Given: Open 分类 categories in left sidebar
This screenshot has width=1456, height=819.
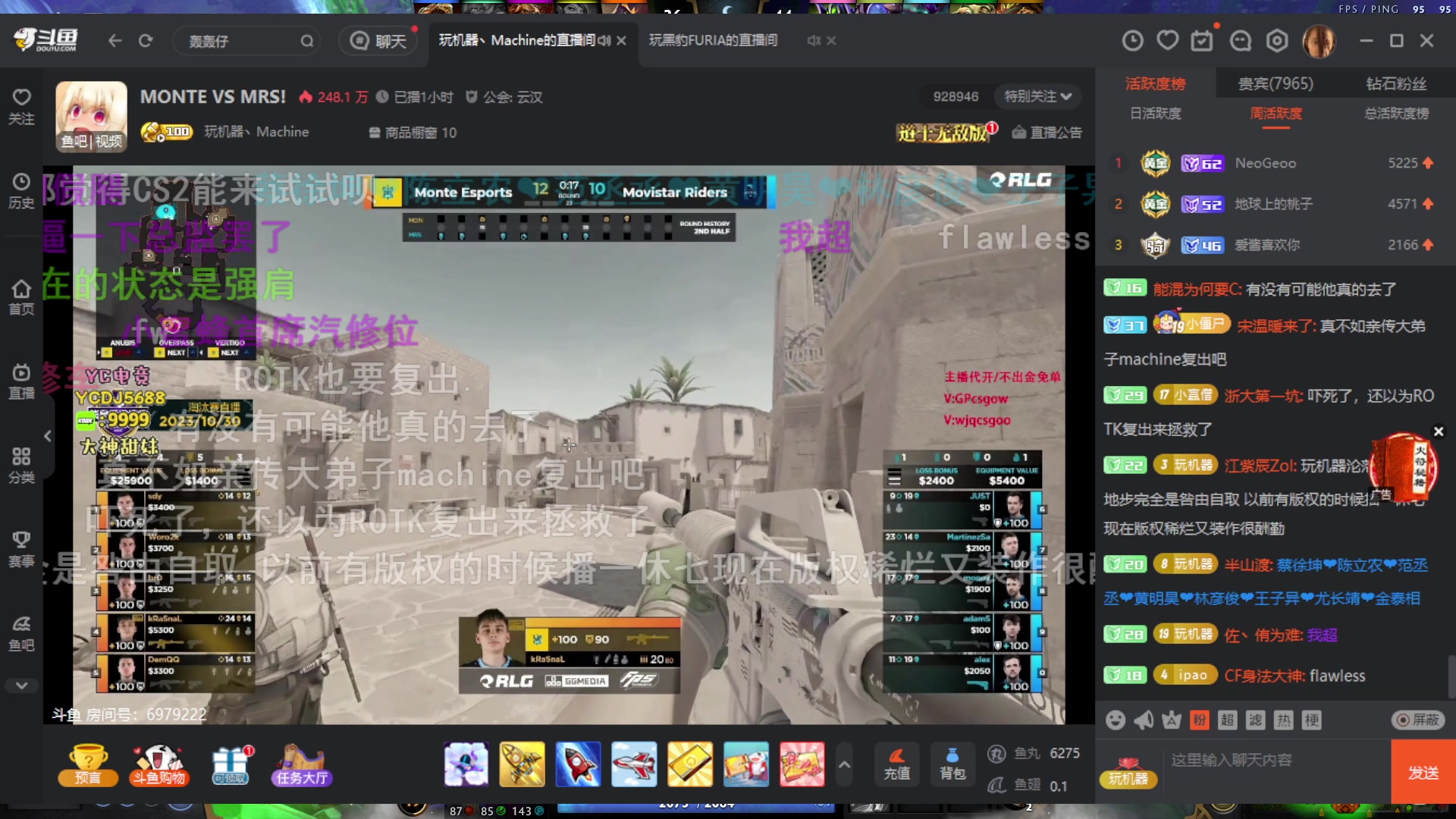Looking at the screenshot, I should [x=21, y=466].
